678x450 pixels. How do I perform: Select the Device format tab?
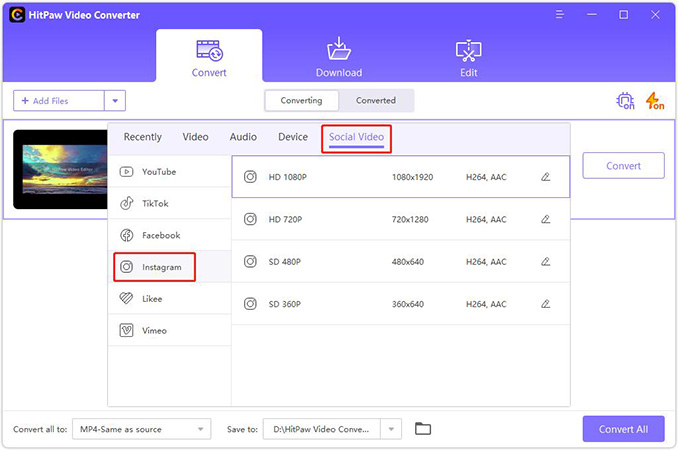point(293,137)
